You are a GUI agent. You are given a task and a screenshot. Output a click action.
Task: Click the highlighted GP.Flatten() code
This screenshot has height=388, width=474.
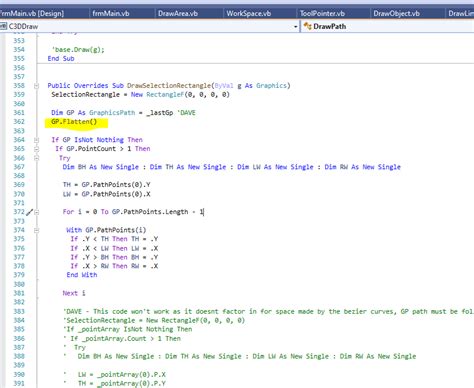74,122
